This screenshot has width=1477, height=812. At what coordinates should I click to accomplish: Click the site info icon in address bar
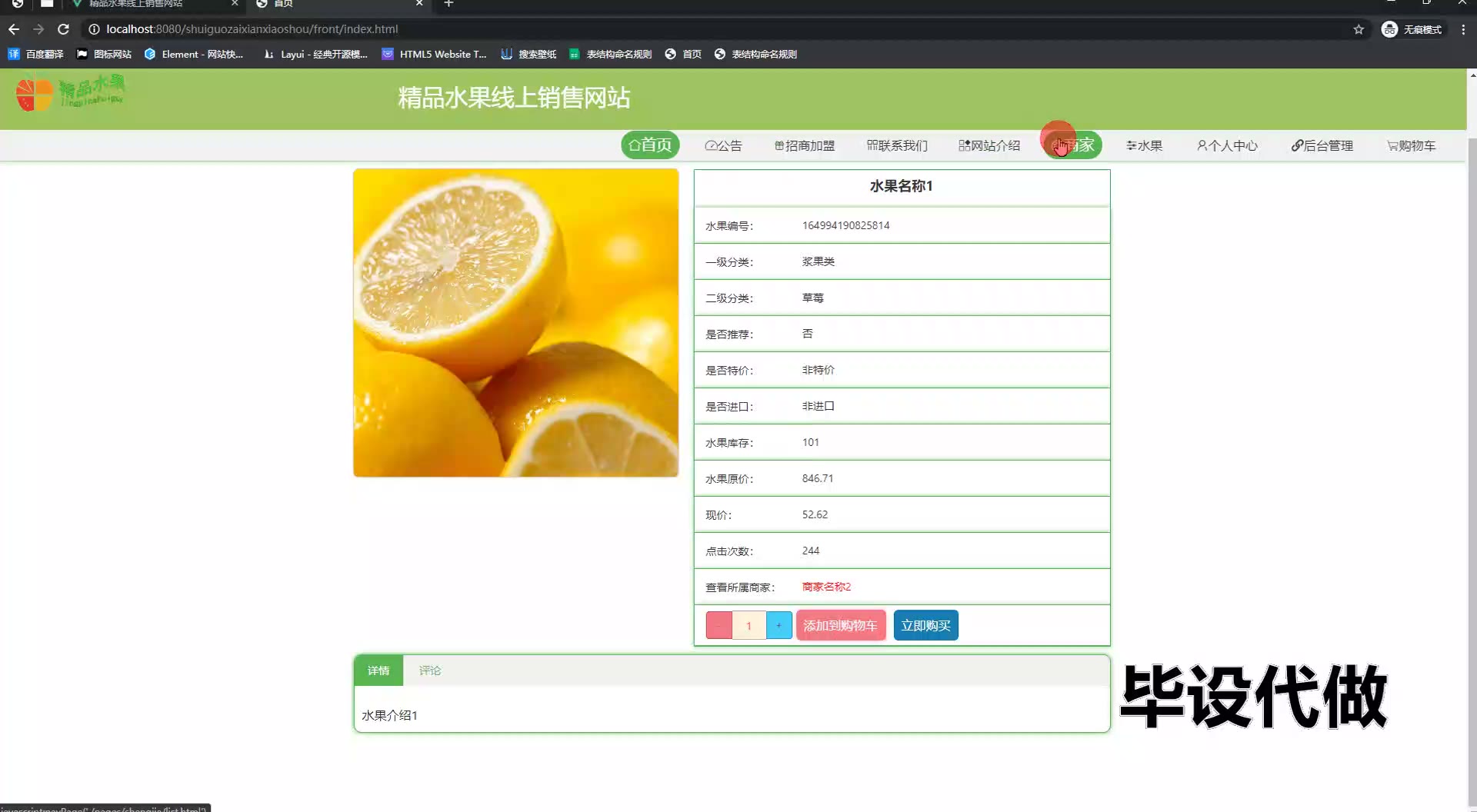pyautogui.click(x=94, y=29)
